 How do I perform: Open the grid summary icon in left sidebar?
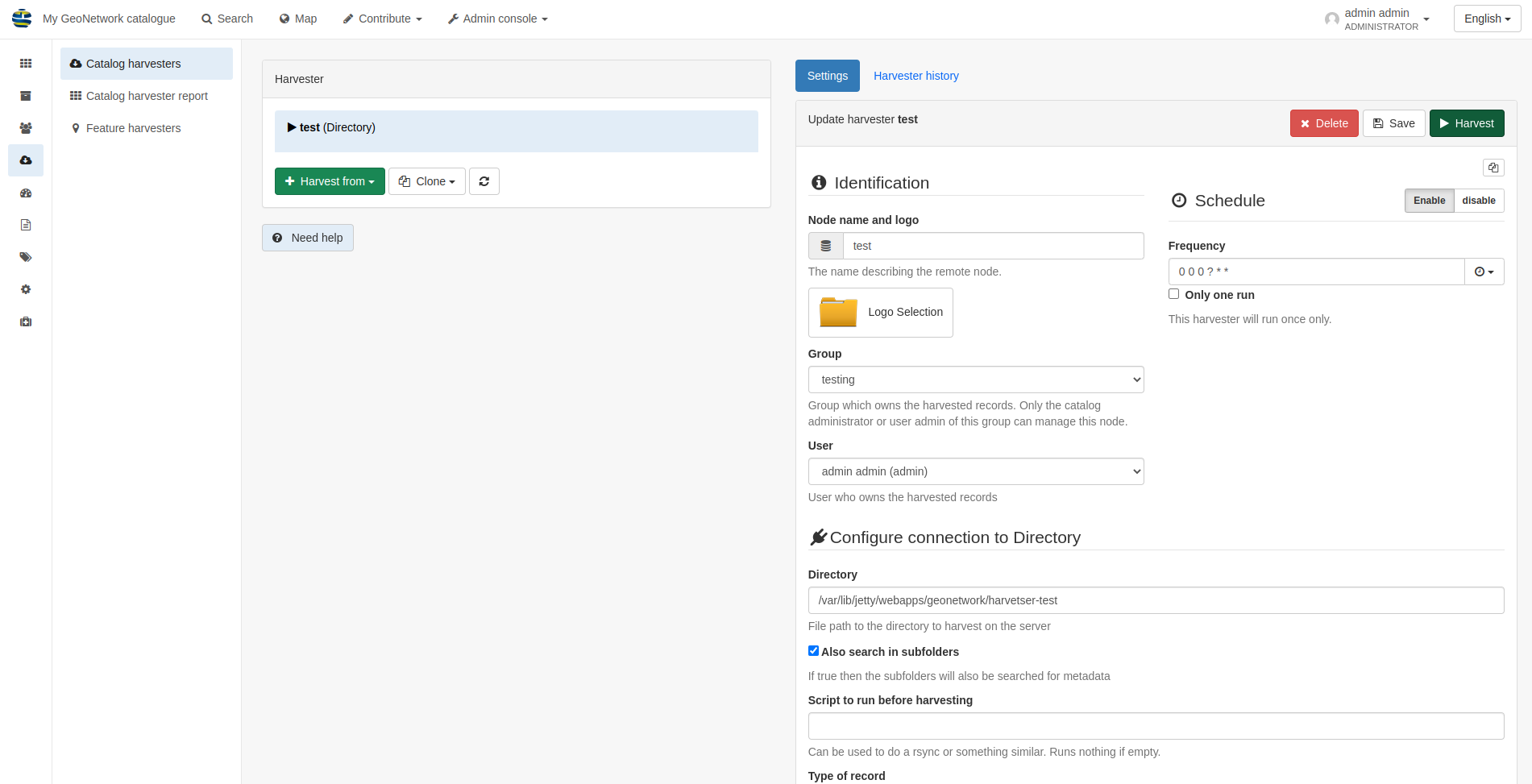tap(26, 64)
